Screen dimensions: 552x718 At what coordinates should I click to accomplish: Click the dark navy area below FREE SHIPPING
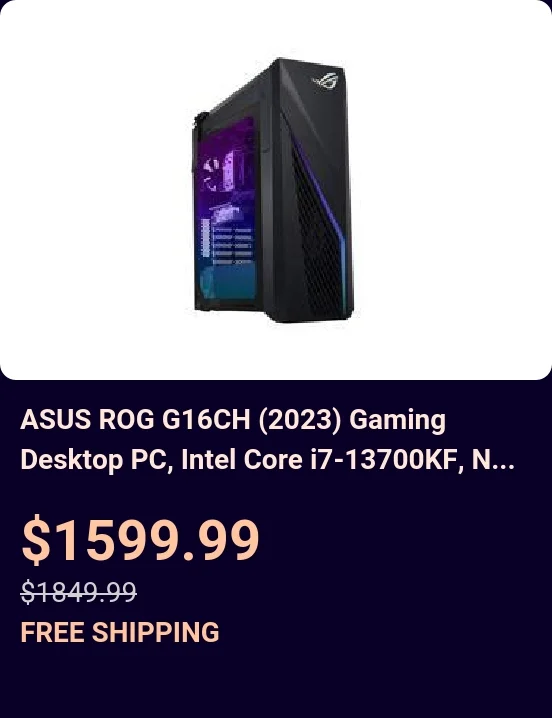coord(276,682)
